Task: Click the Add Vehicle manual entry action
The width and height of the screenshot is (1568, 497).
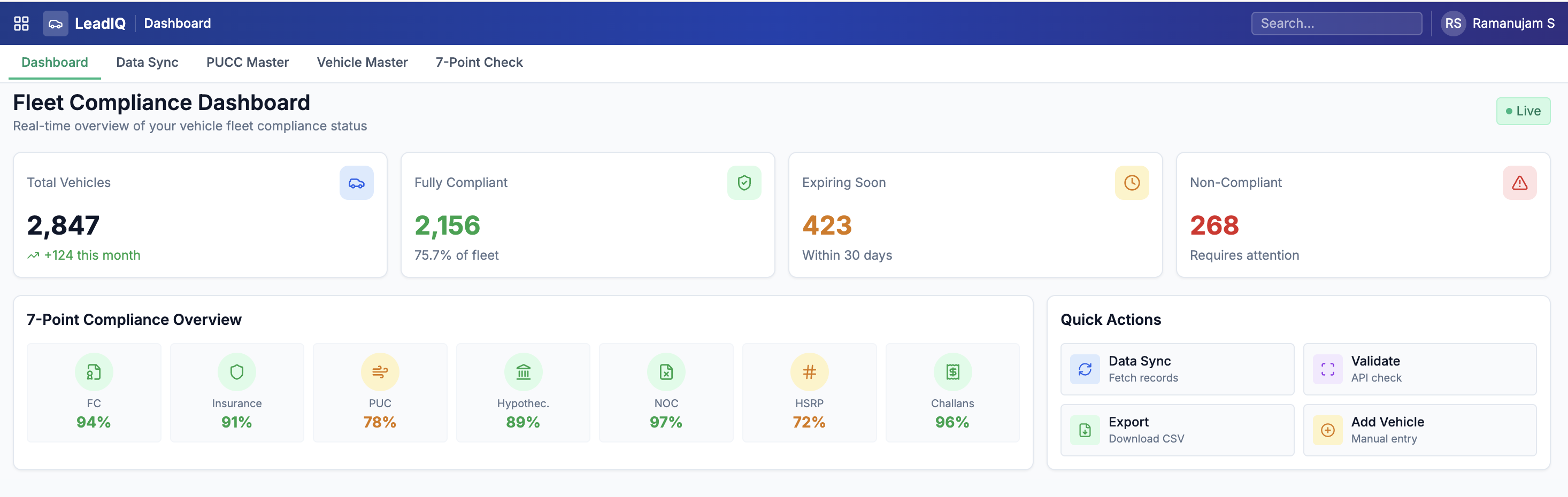Action: click(1420, 430)
